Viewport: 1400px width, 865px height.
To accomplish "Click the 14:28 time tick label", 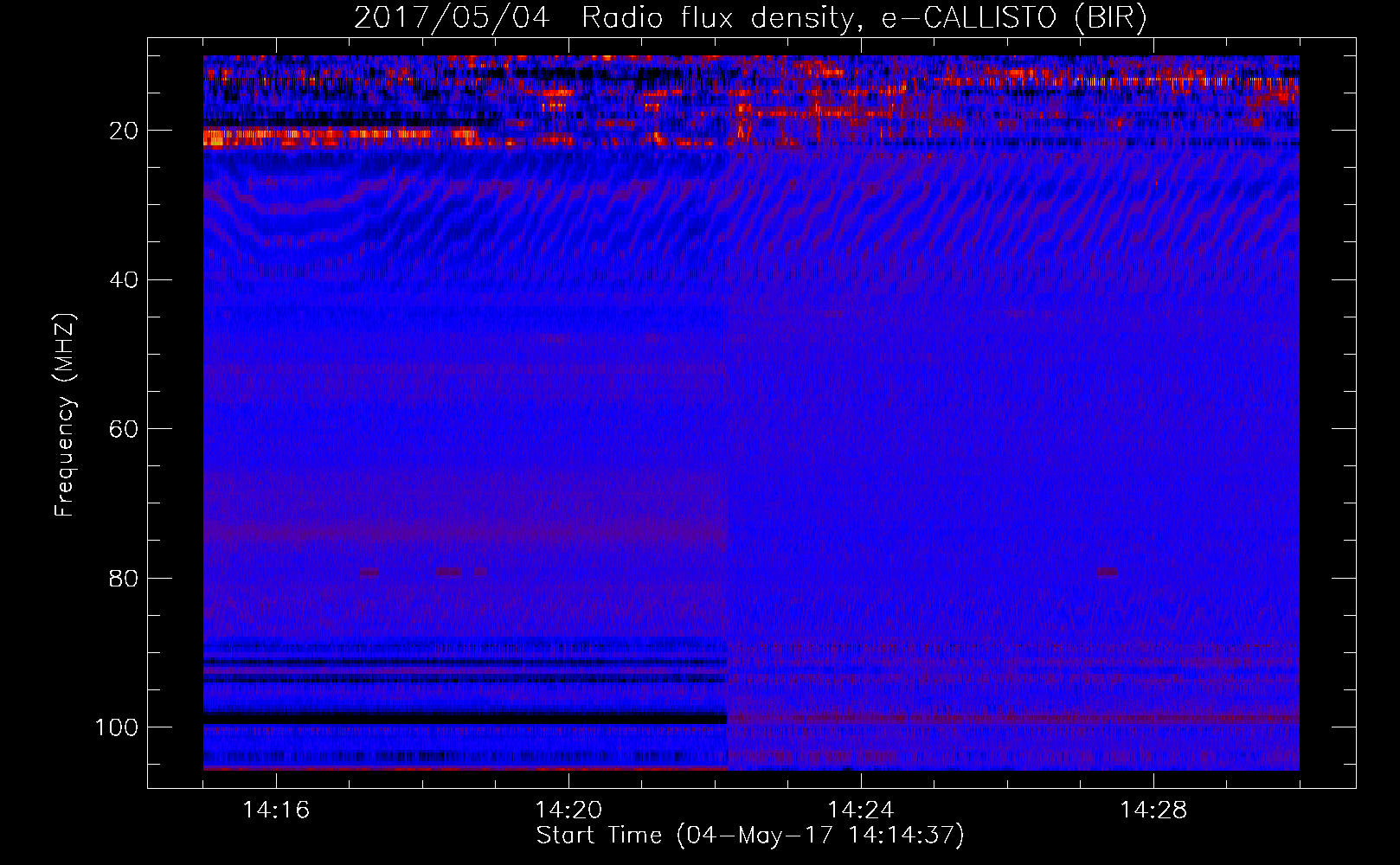I will click(1153, 810).
